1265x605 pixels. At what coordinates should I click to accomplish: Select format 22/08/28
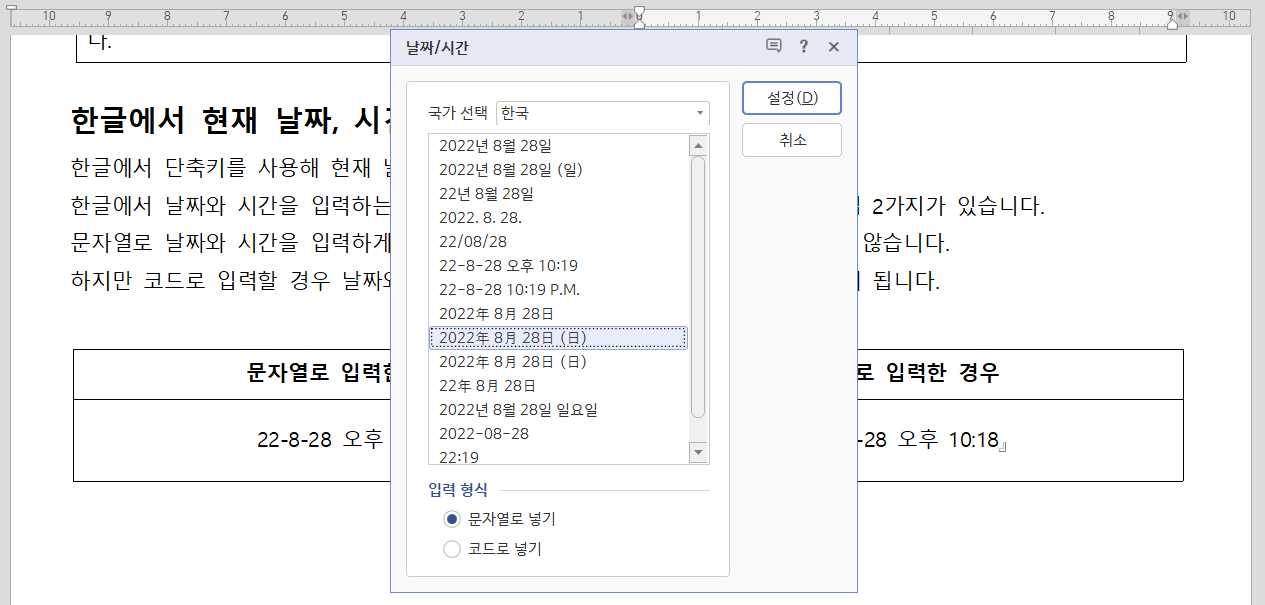pyautogui.click(x=558, y=242)
